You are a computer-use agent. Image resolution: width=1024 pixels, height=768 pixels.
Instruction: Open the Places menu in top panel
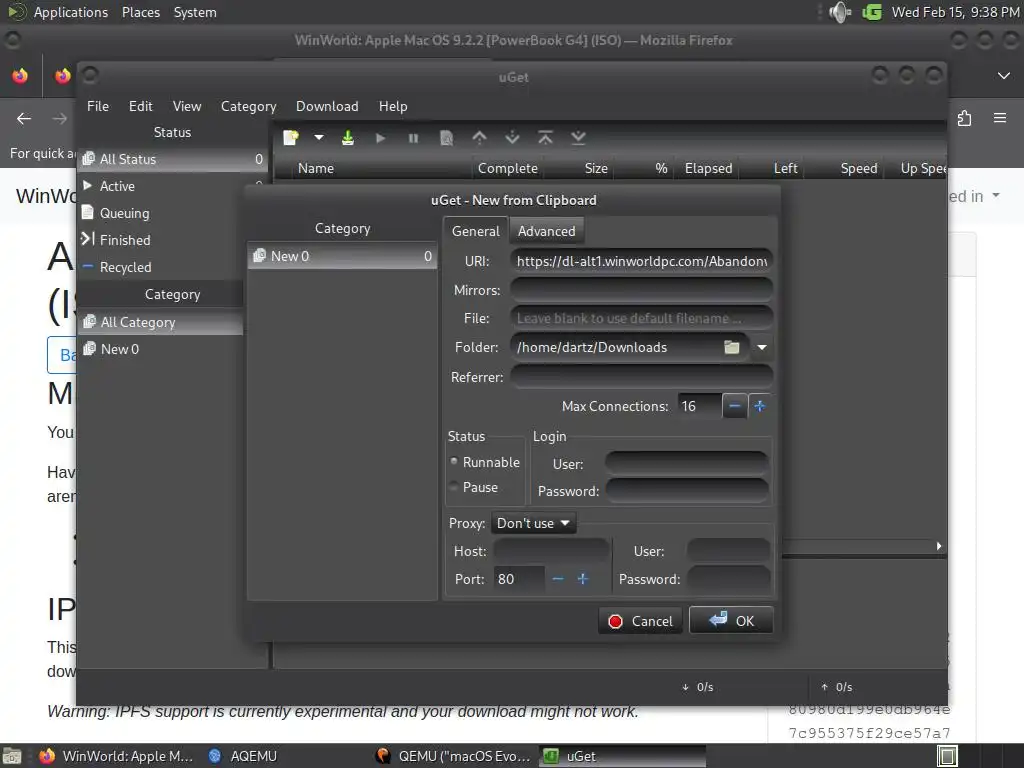tap(141, 12)
